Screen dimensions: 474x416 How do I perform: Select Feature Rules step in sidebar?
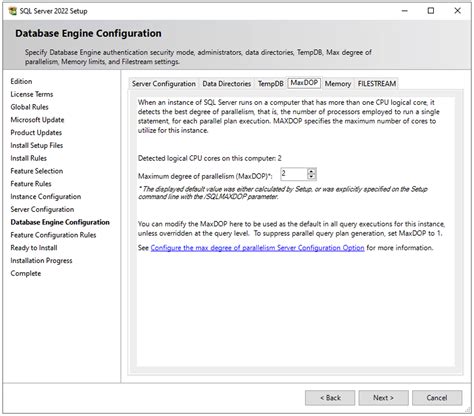pos(31,184)
